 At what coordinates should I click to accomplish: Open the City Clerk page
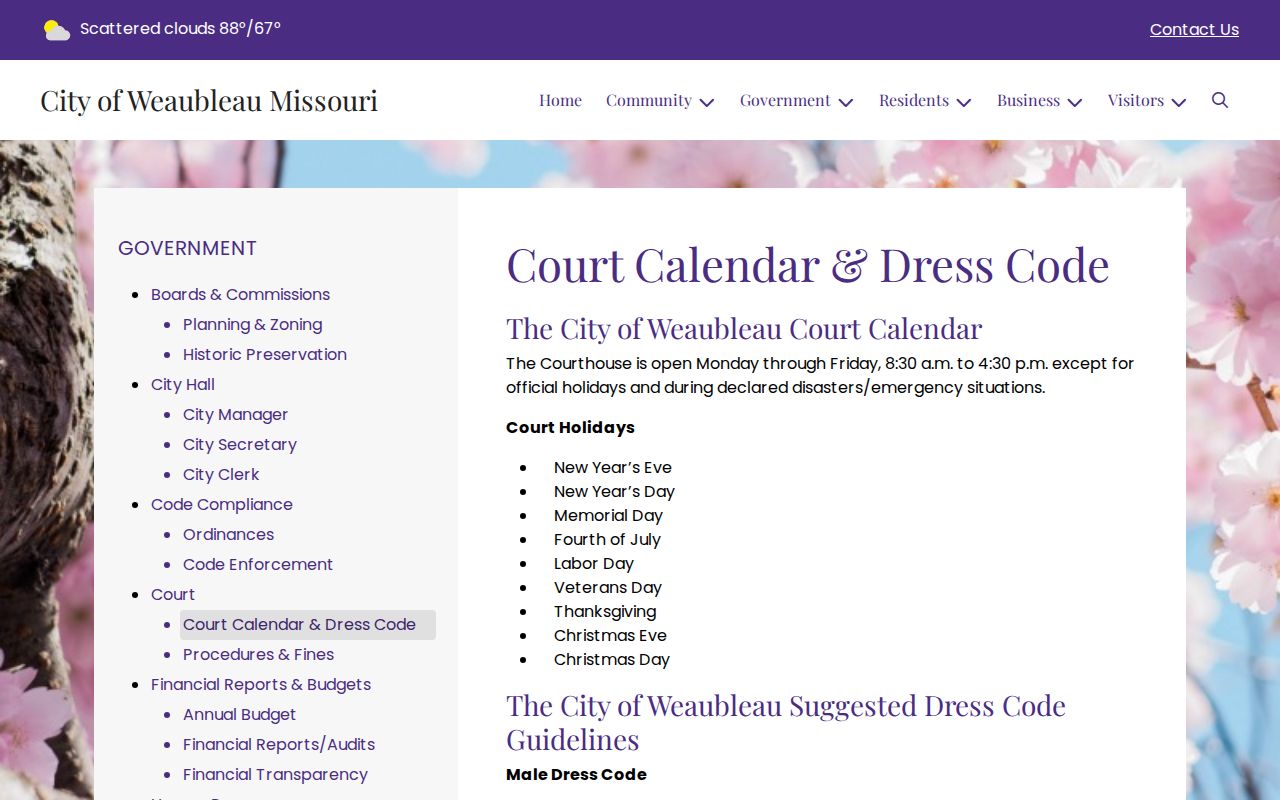(x=221, y=474)
